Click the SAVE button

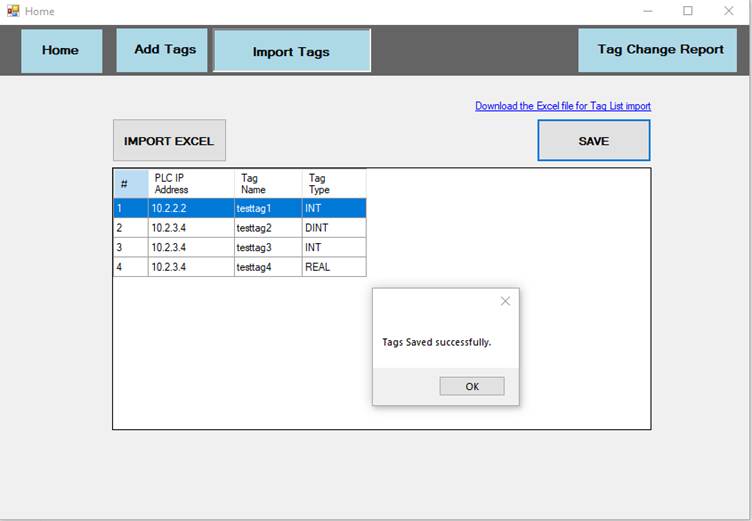tap(593, 141)
